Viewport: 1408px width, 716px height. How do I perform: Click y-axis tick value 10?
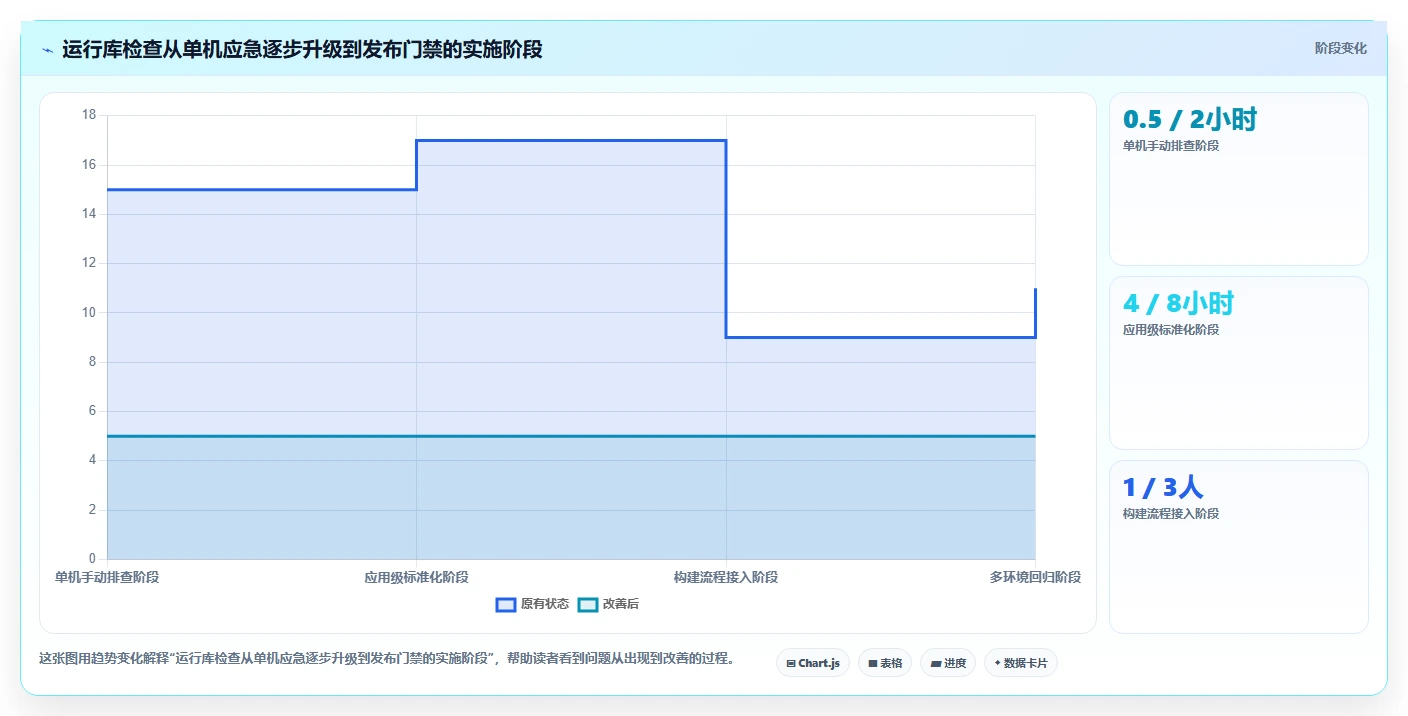coord(89,312)
